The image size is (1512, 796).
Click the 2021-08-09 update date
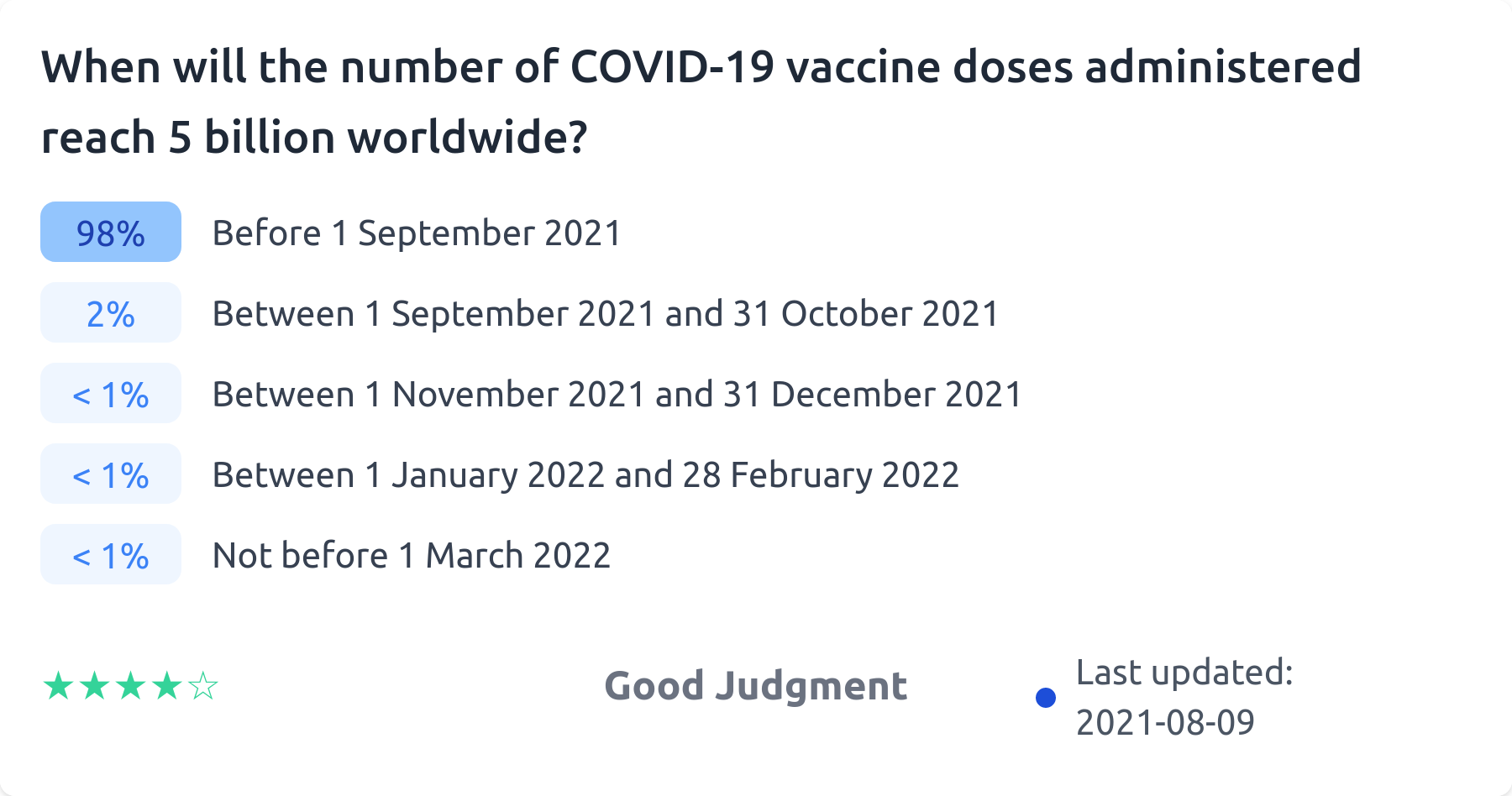(x=1165, y=722)
